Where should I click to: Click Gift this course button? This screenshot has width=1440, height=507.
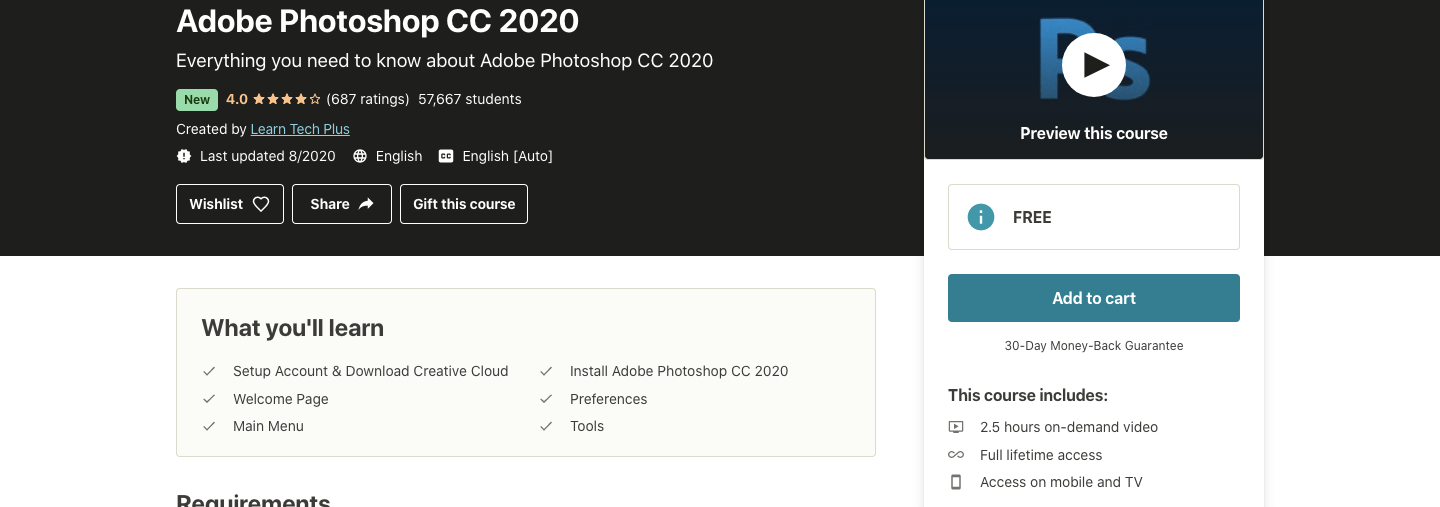click(x=464, y=204)
